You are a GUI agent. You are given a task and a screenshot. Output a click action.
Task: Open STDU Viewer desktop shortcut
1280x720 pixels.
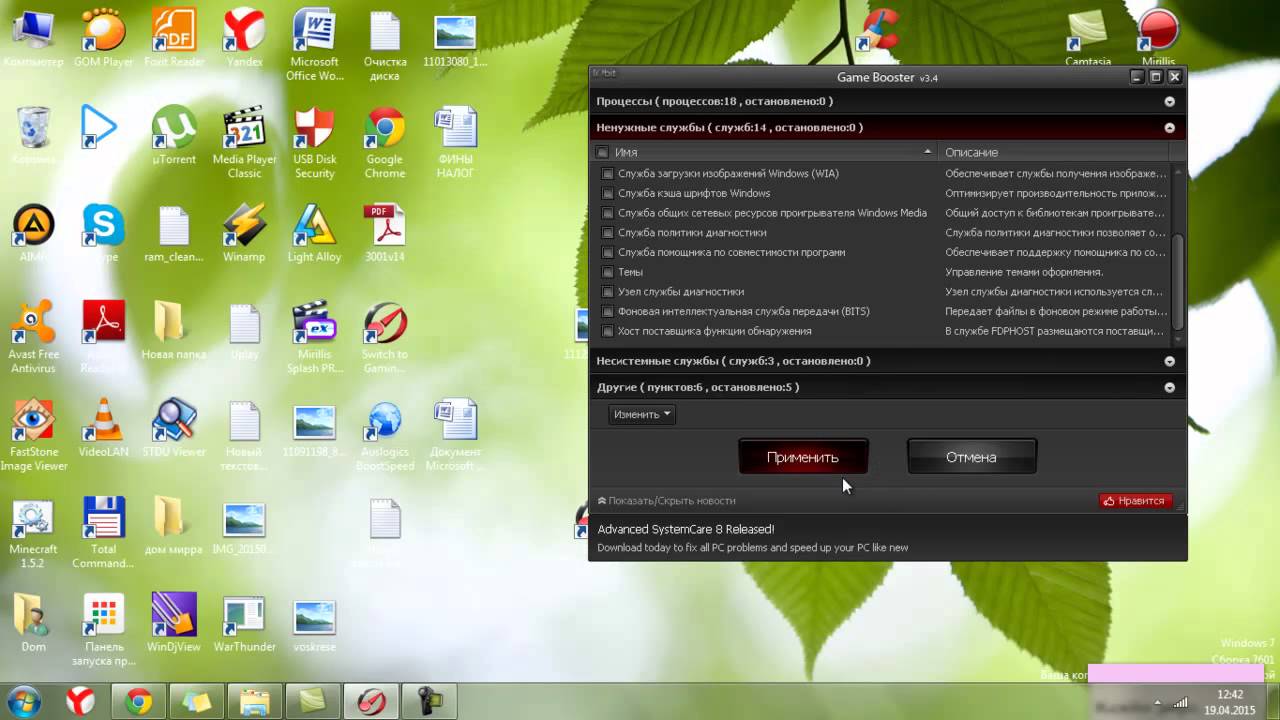[174, 429]
